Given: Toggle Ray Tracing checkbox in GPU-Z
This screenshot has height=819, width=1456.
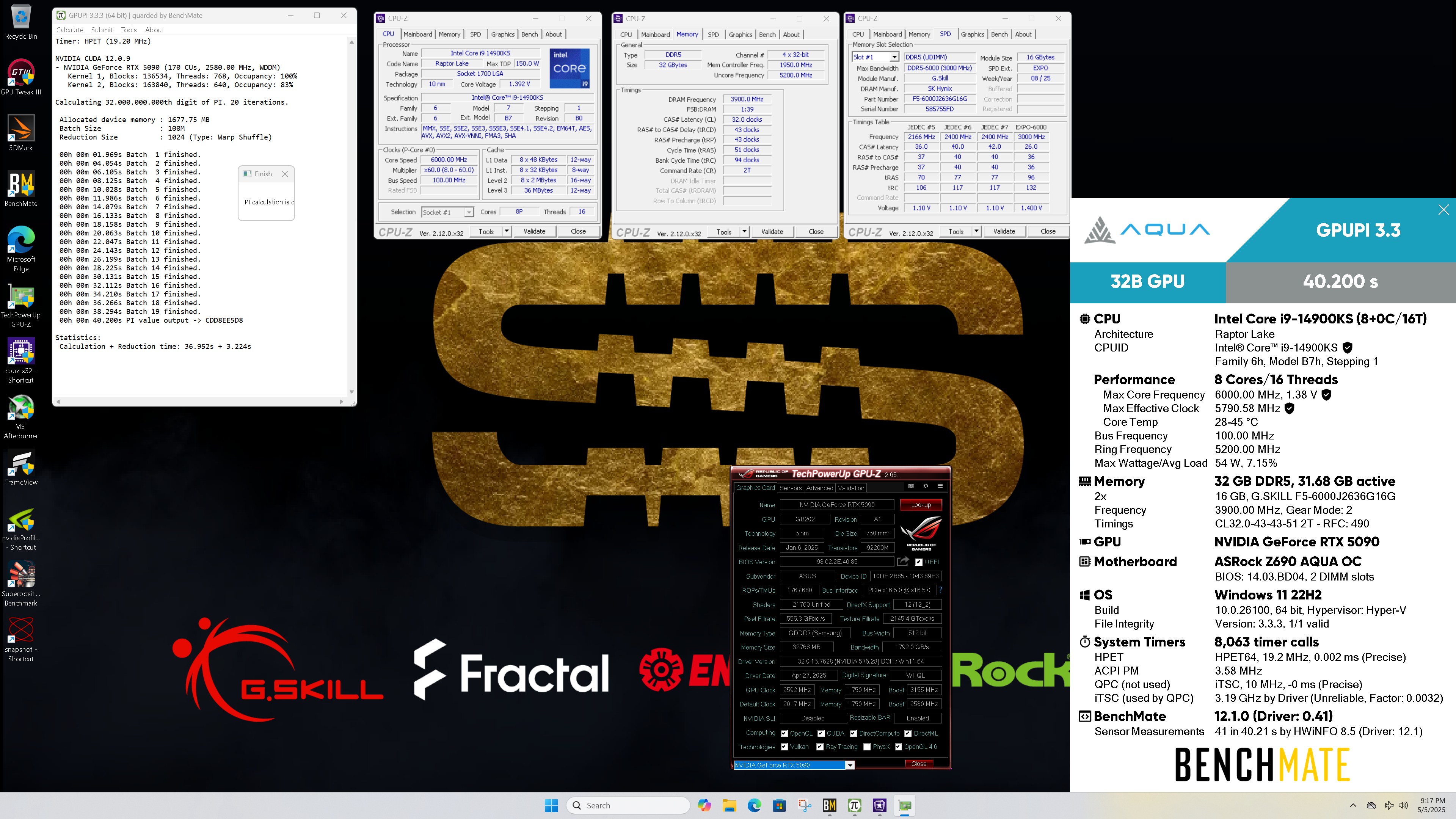Looking at the screenshot, I should (x=819, y=747).
